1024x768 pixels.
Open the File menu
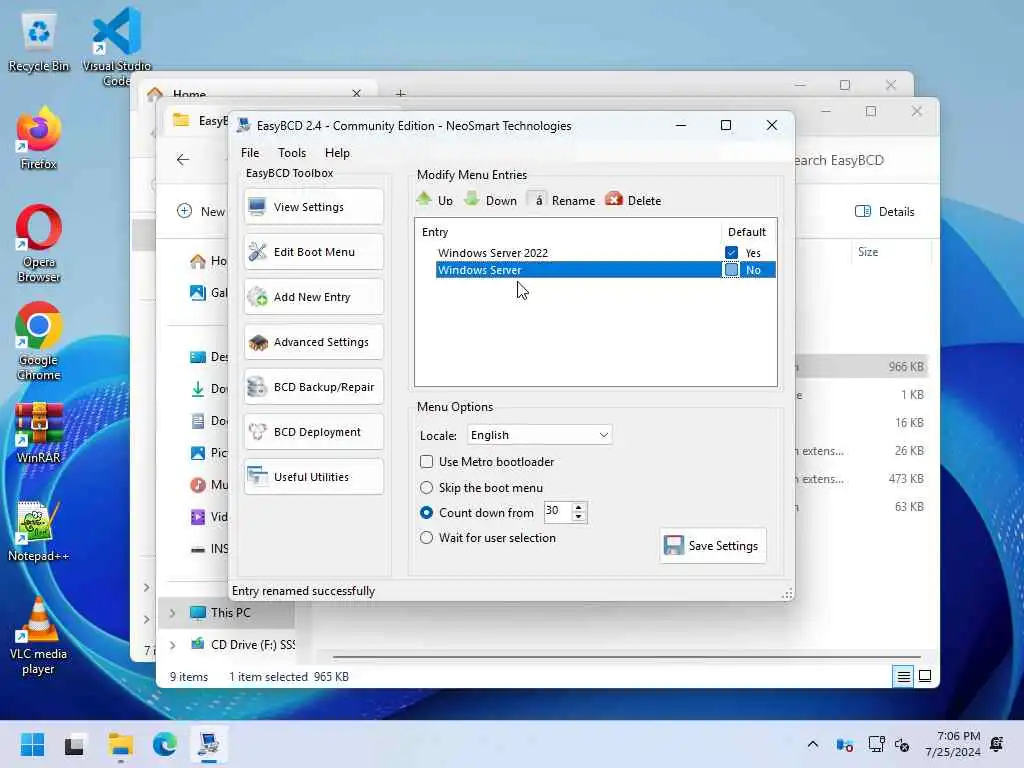pyautogui.click(x=249, y=153)
